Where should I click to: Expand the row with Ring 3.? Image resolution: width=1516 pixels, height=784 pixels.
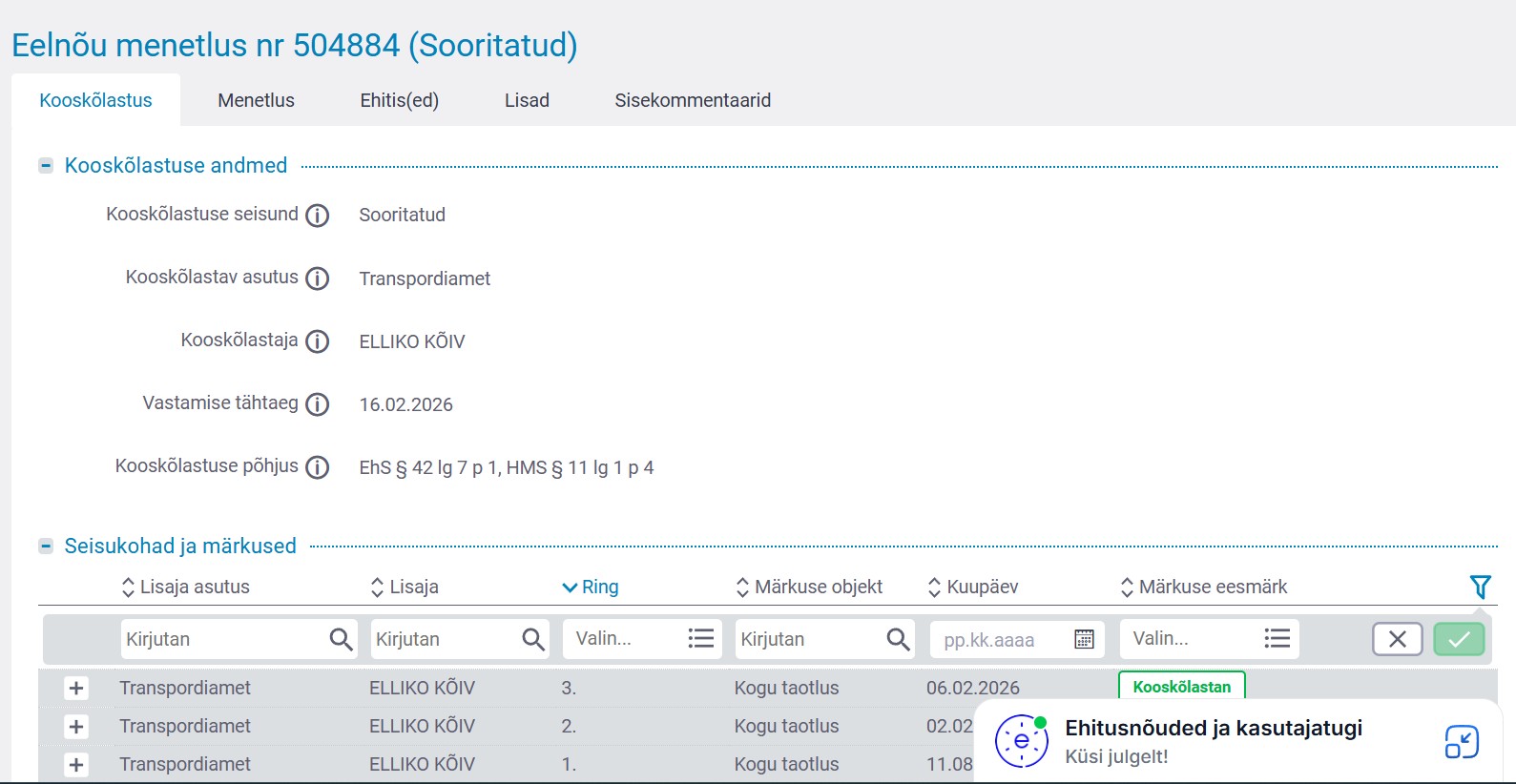tap(76, 689)
